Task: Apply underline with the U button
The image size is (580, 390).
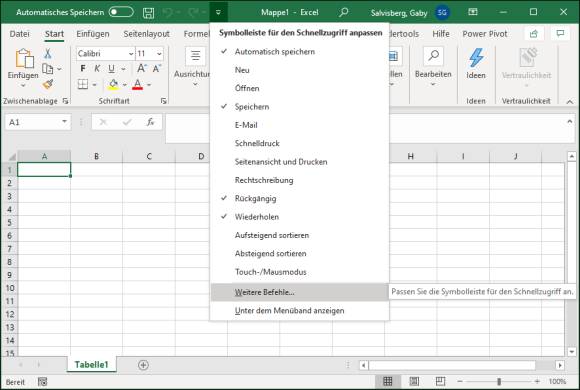Action: click(x=111, y=68)
